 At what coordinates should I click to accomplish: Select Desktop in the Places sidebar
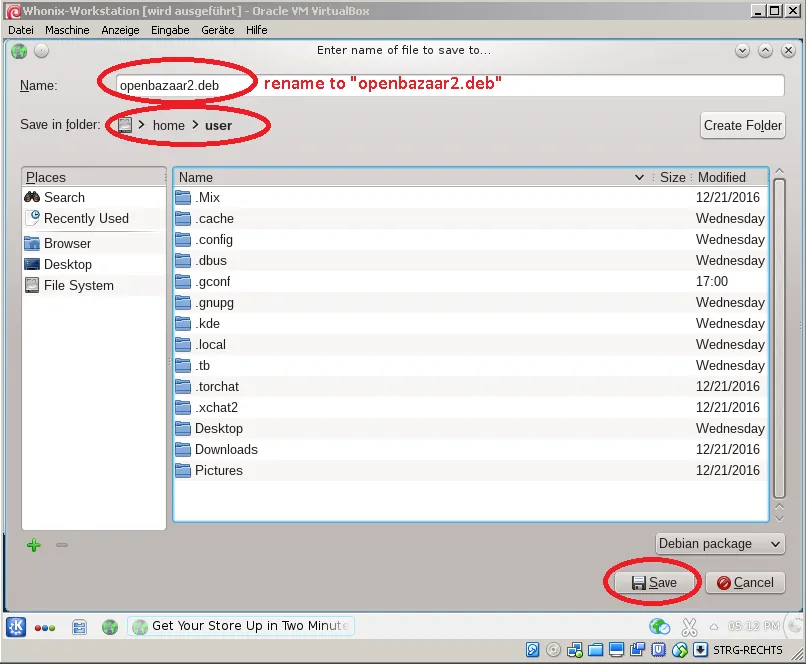click(x=94, y=265)
